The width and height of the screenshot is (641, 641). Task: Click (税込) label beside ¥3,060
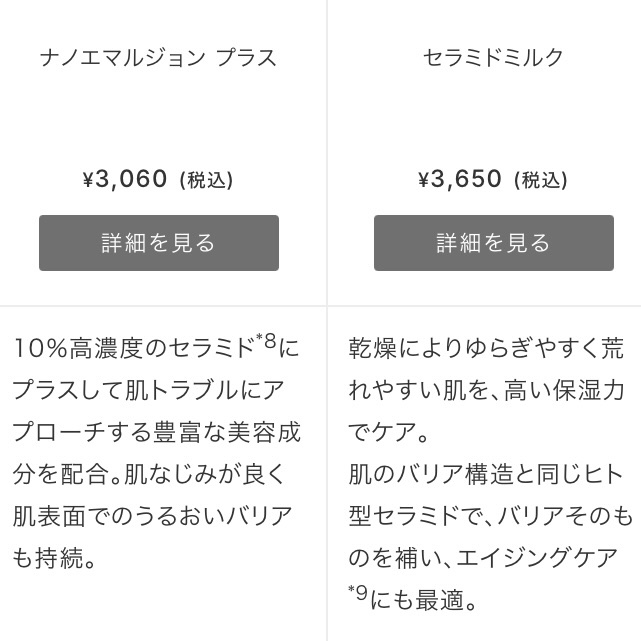[206, 181]
